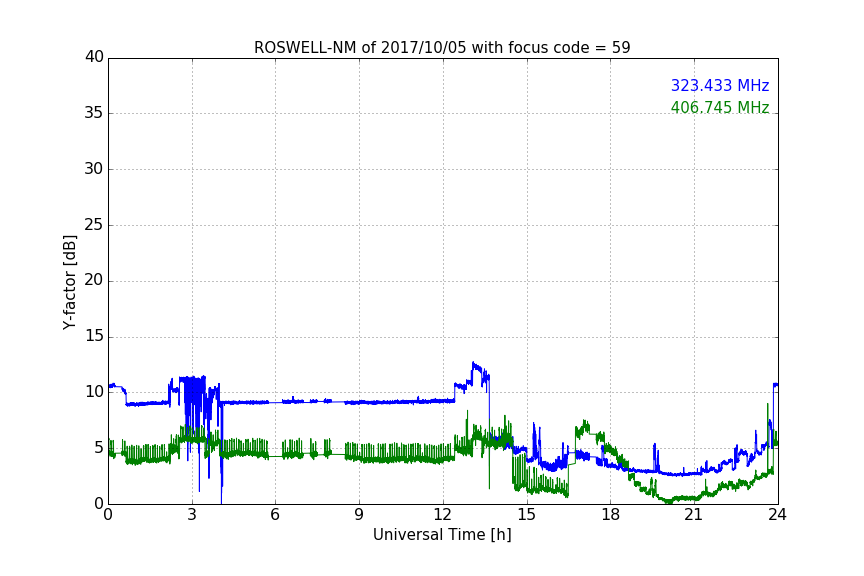Click y-axis tick label 25
864x576 pixels.
pyautogui.click(x=94, y=224)
